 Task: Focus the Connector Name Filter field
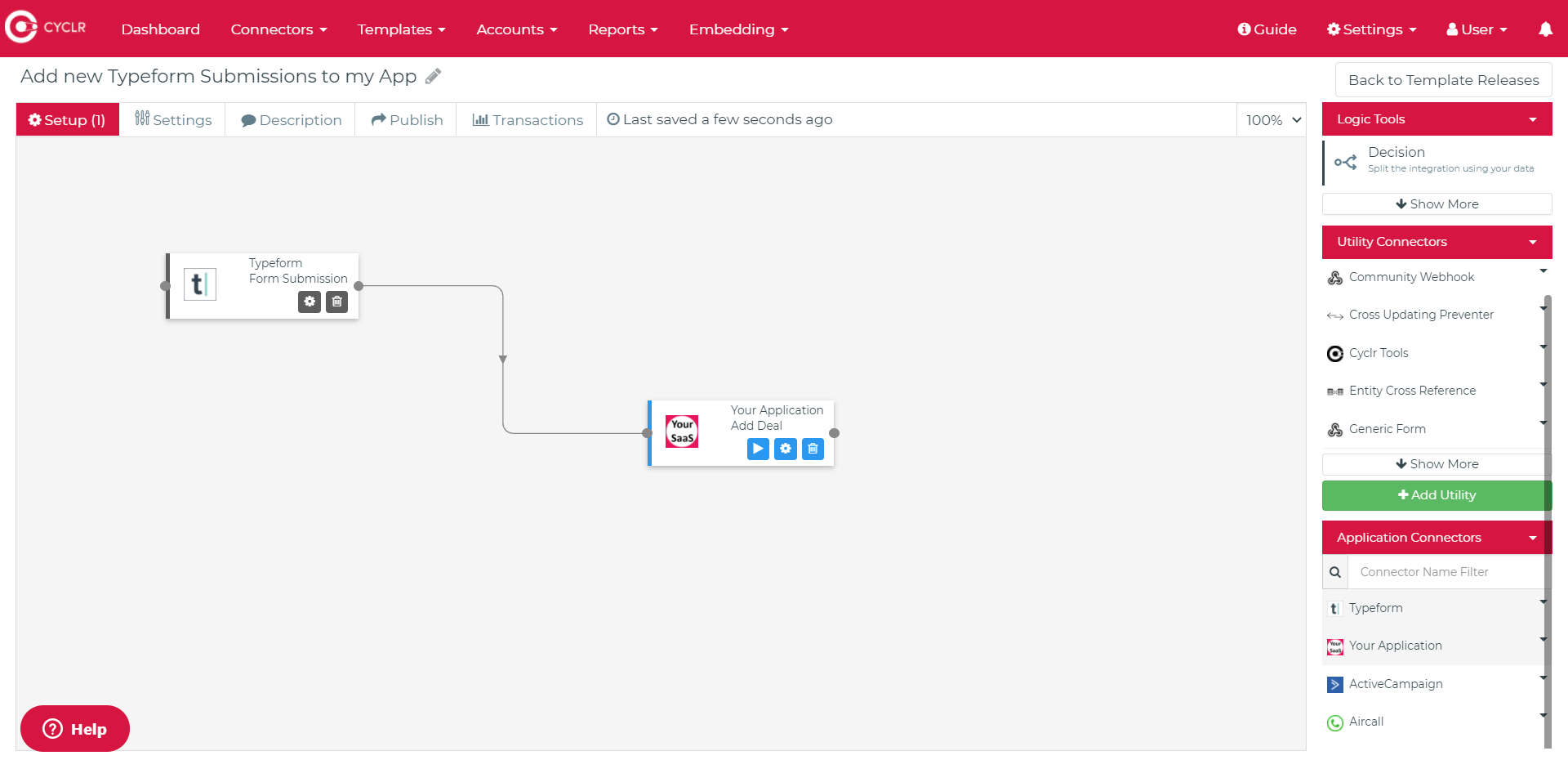click(1445, 572)
